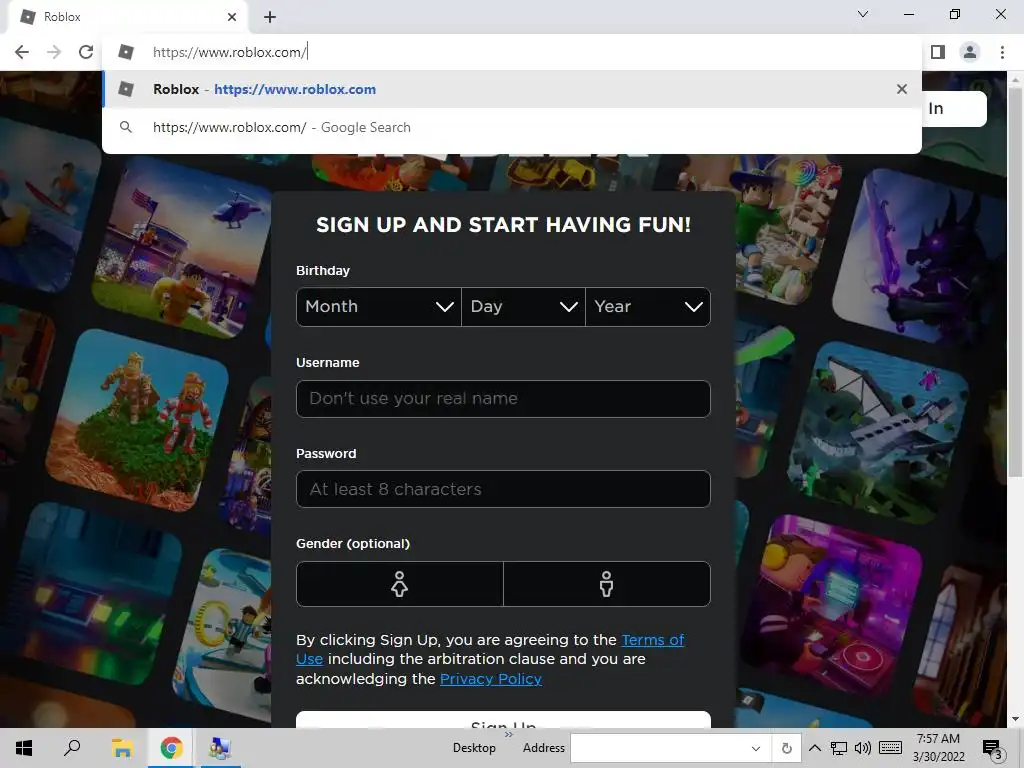Viewport: 1024px width, 768px height.
Task: Click the taskbar Address refresh button
Action: 787,748
